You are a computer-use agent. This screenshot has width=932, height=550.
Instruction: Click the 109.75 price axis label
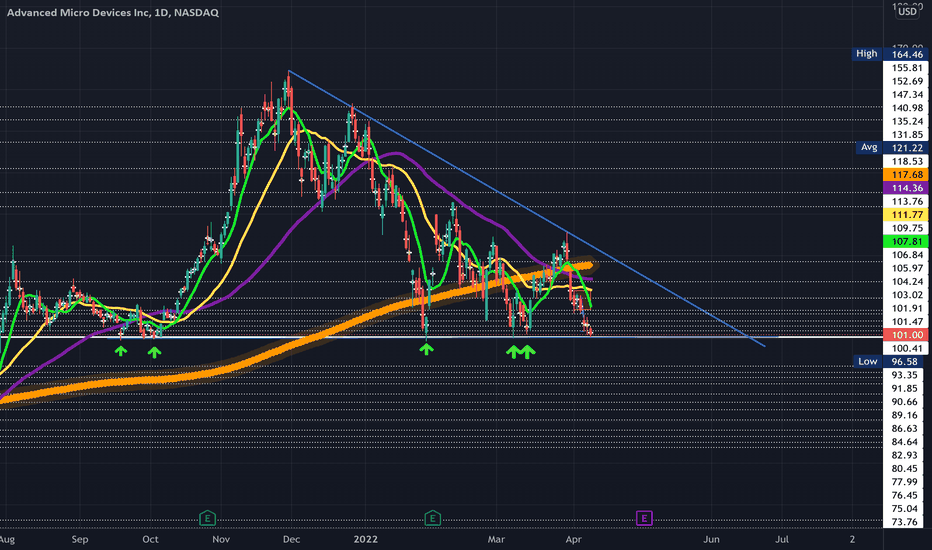[907, 228]
